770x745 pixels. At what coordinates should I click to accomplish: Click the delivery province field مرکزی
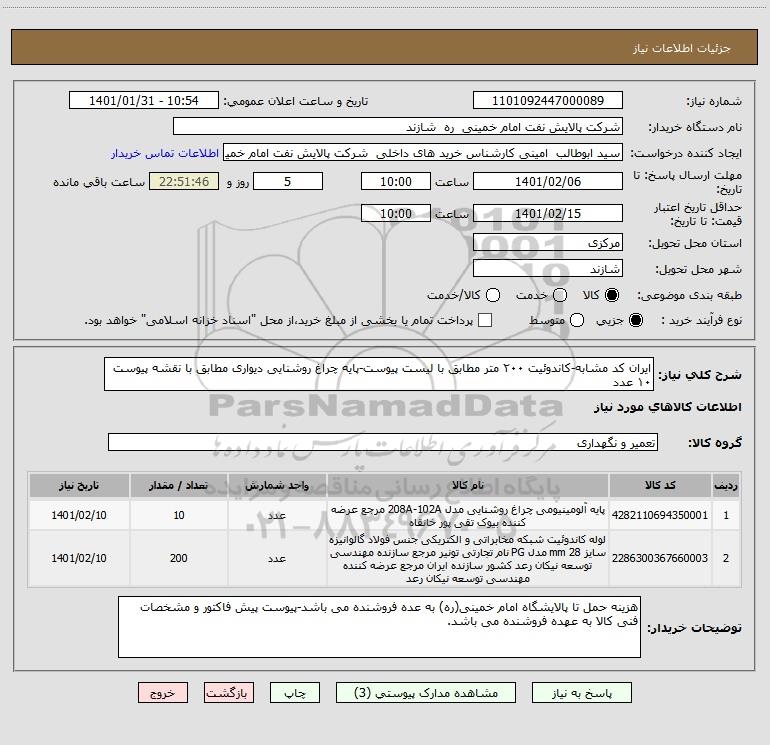548,242
